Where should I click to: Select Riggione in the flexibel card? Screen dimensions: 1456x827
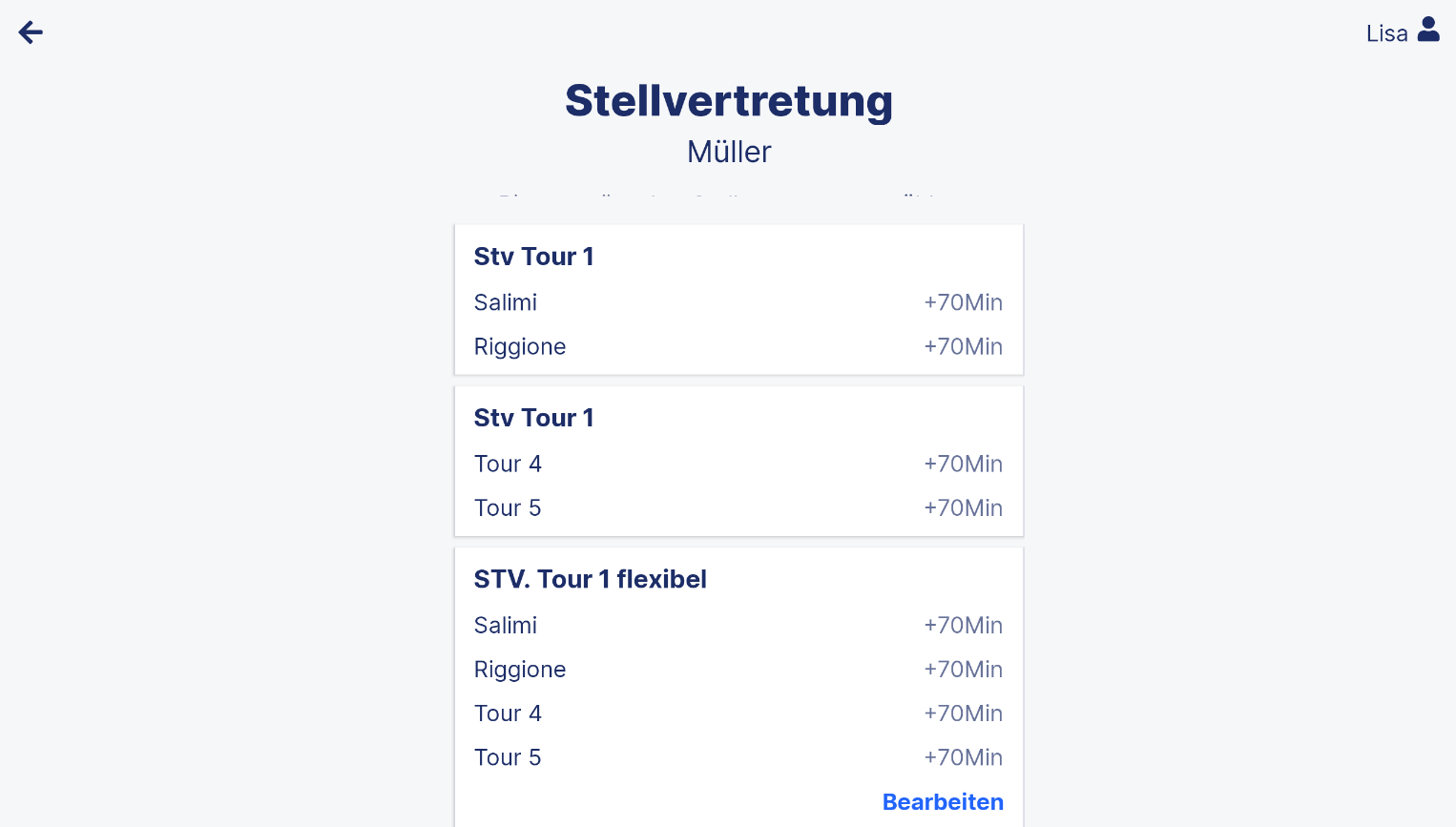point(520,670)
